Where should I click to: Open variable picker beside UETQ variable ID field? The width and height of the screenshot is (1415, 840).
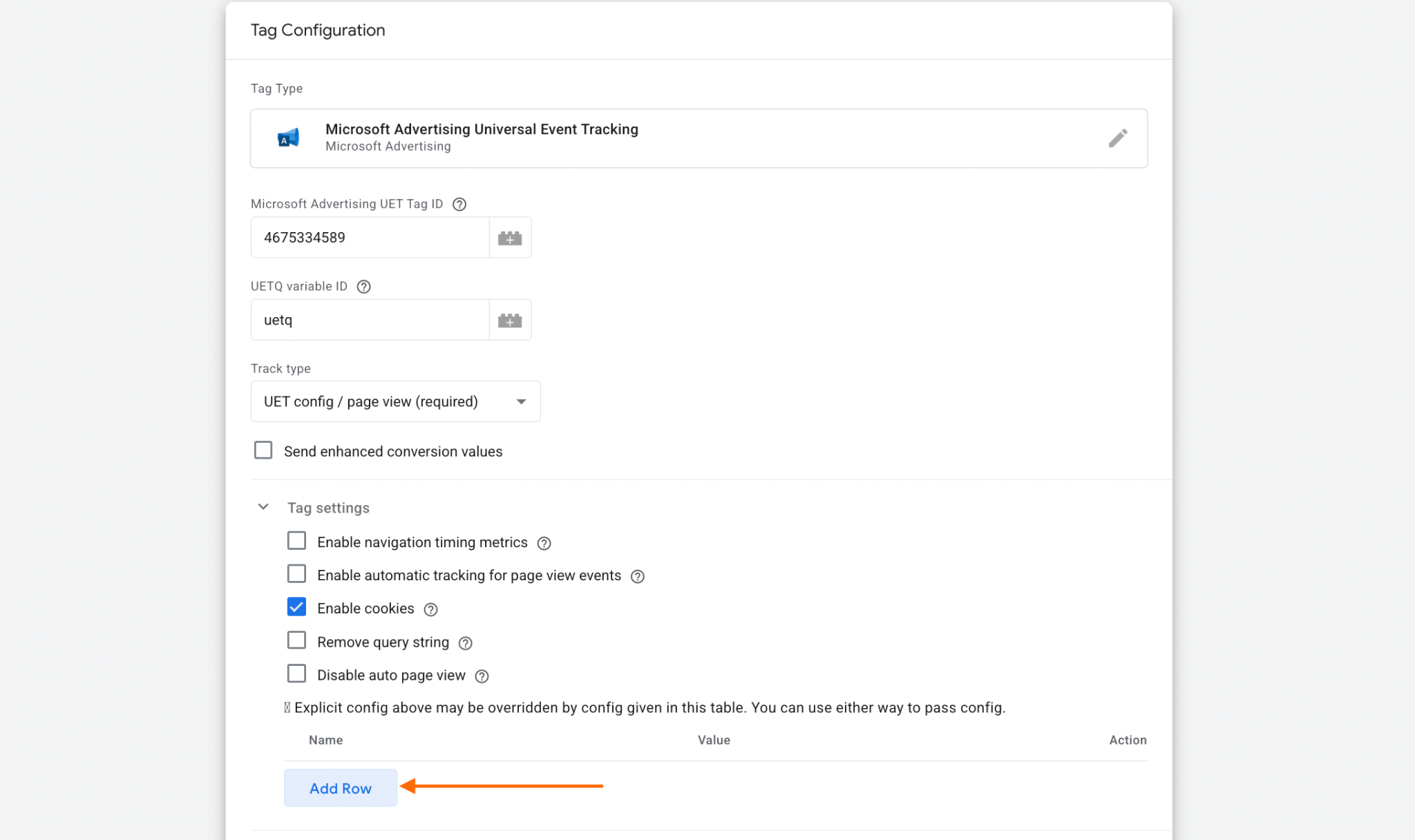510,320
